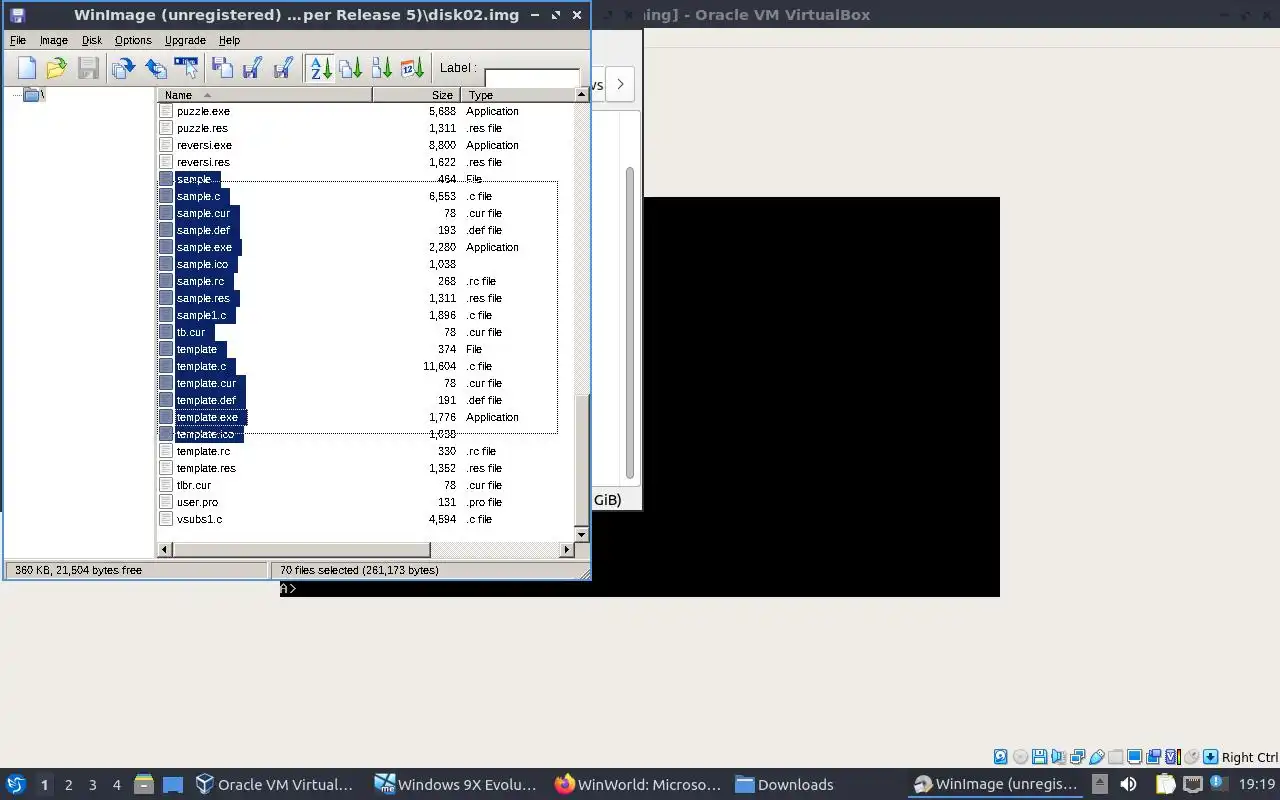Select file puzzle.exe

click(203, 111)
